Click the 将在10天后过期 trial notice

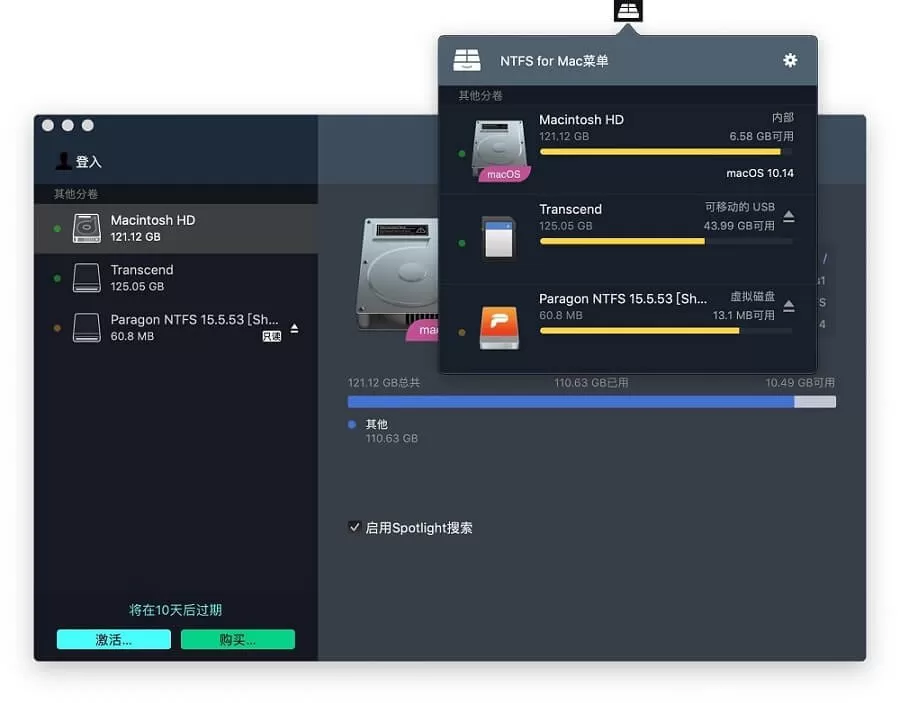coord(176,610)
